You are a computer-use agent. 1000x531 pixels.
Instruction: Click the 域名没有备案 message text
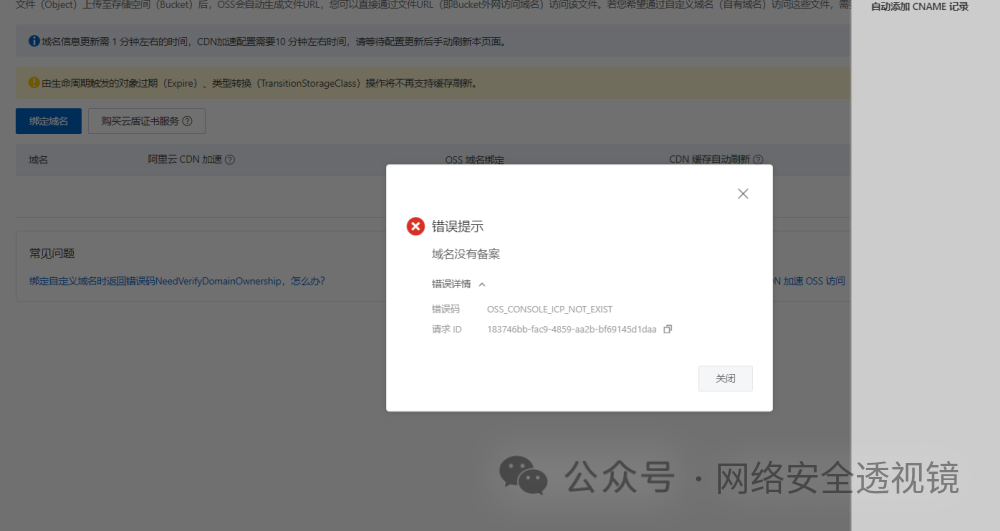point(466,254)
